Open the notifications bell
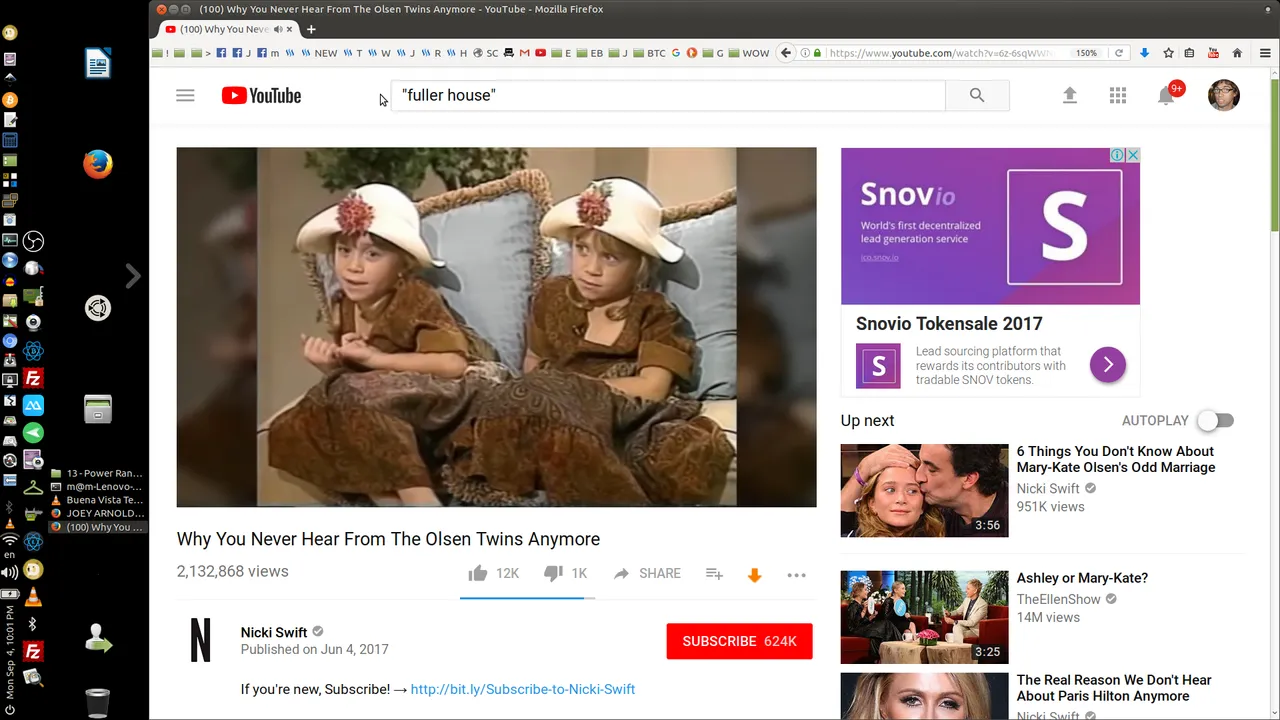The height and width of the screenshot is (720, 1280). (1166, 96)
